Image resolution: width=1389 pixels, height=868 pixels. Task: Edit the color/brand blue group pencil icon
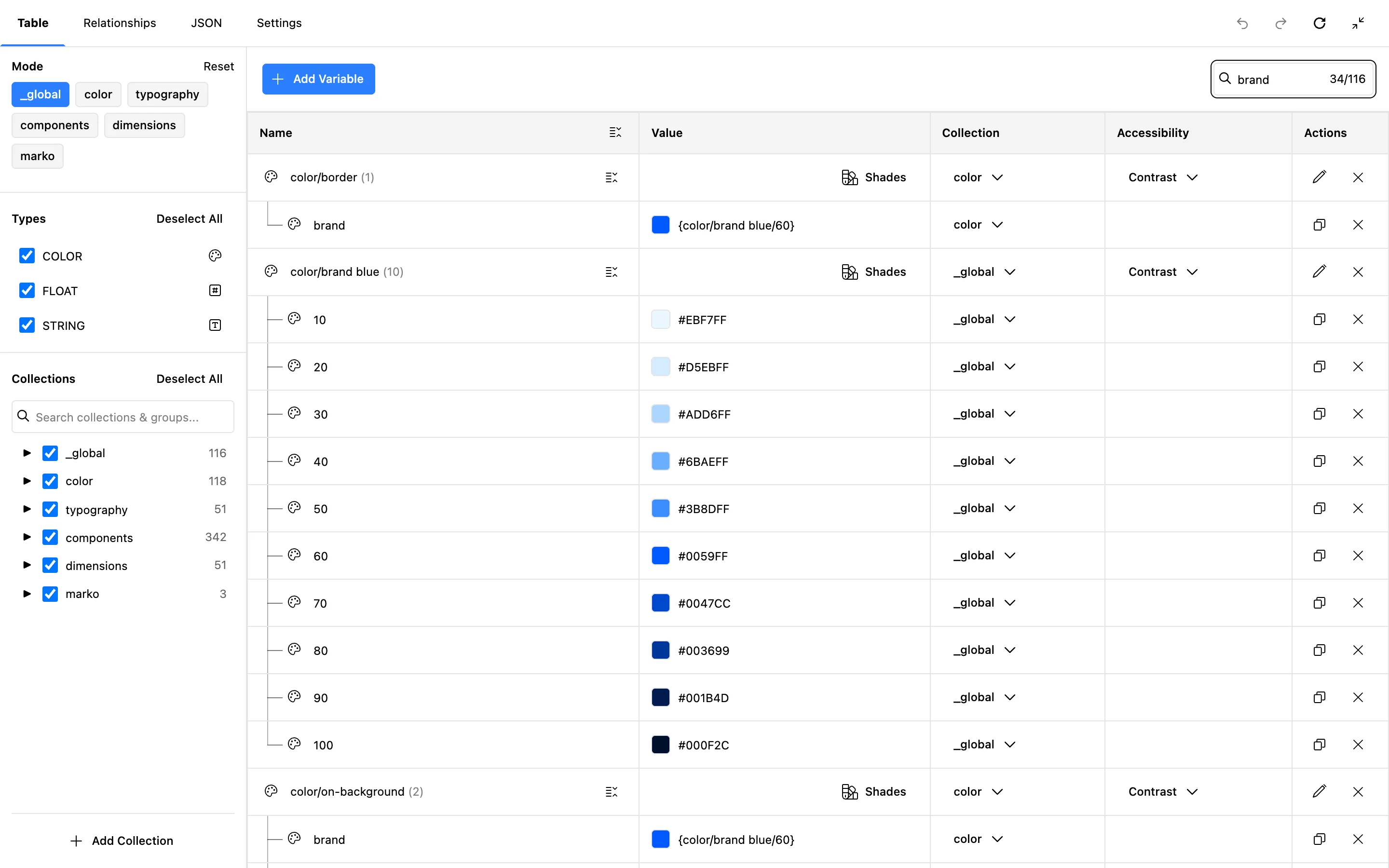1319,271
